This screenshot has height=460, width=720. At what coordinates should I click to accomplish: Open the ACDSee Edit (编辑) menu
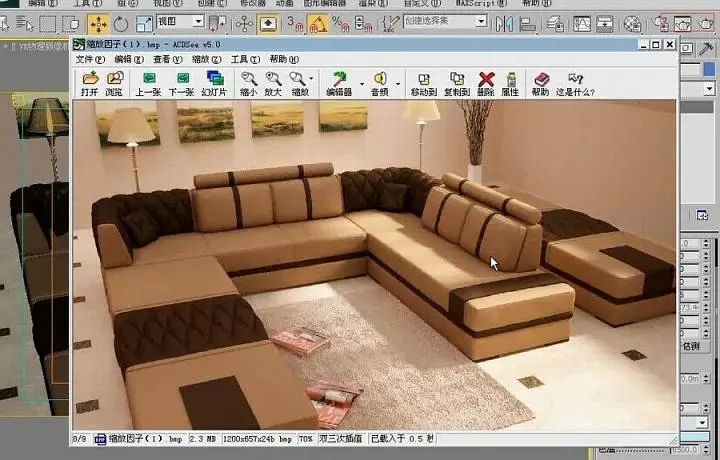[129, 59]
